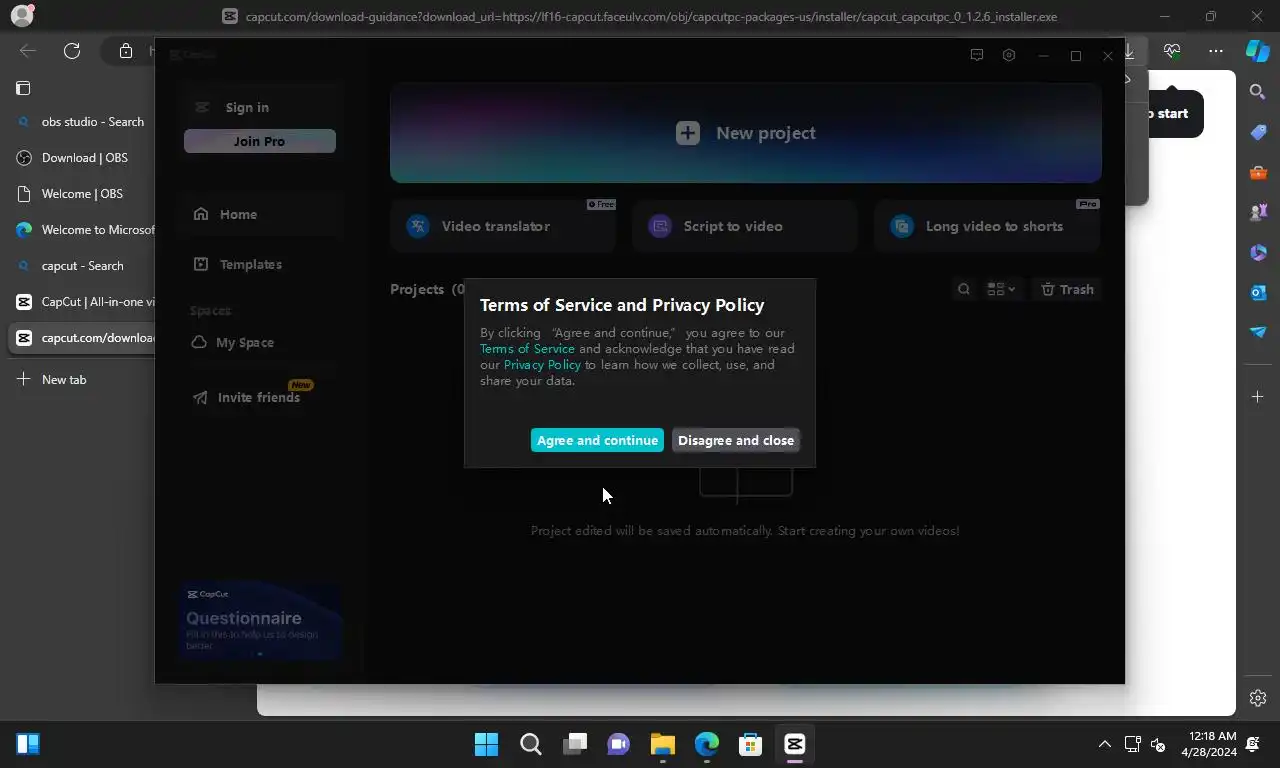Click Edge tab actions menu icon

(x=23, y=88)
